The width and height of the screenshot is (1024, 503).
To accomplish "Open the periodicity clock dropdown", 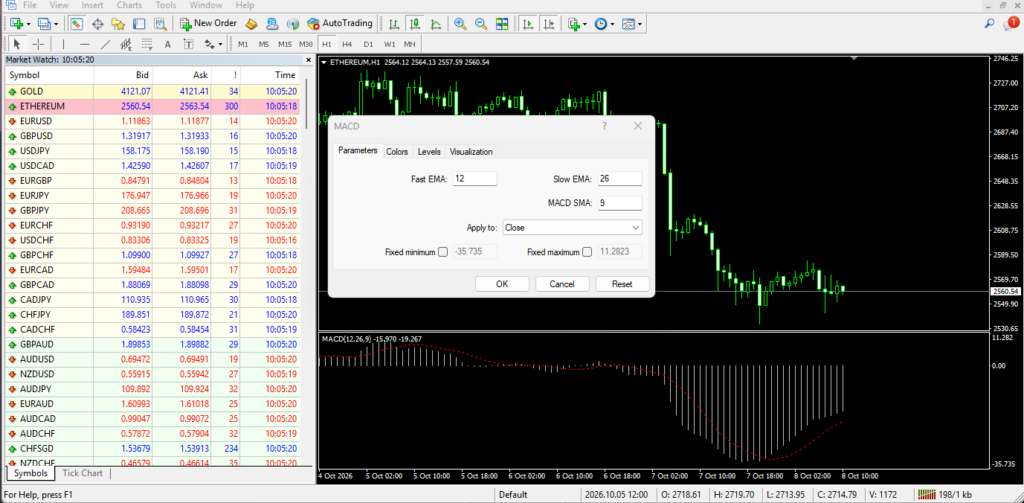I will (x=603, y=24).
